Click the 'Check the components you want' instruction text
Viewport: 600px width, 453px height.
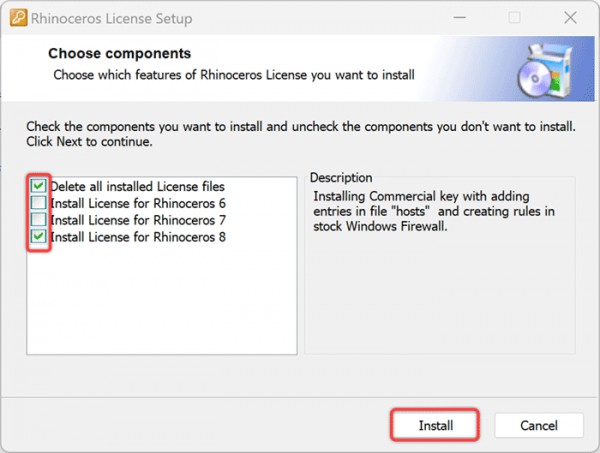pyautogui.click(x=300, y=127)
